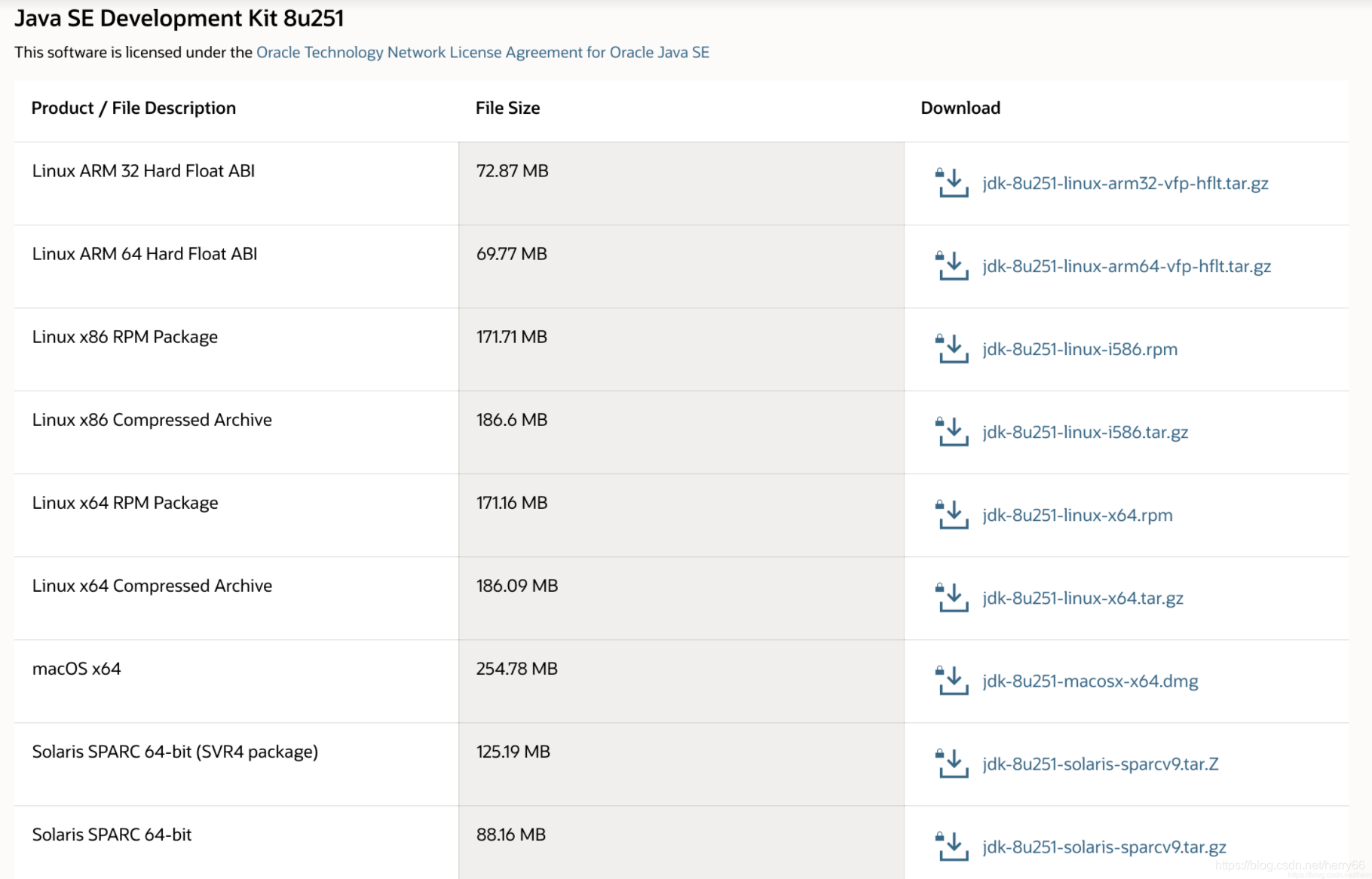
Task: Download jdk-8u251-linux-arm32-vfp-hflt.tar.gz file link
Action: click(1125, 183)
